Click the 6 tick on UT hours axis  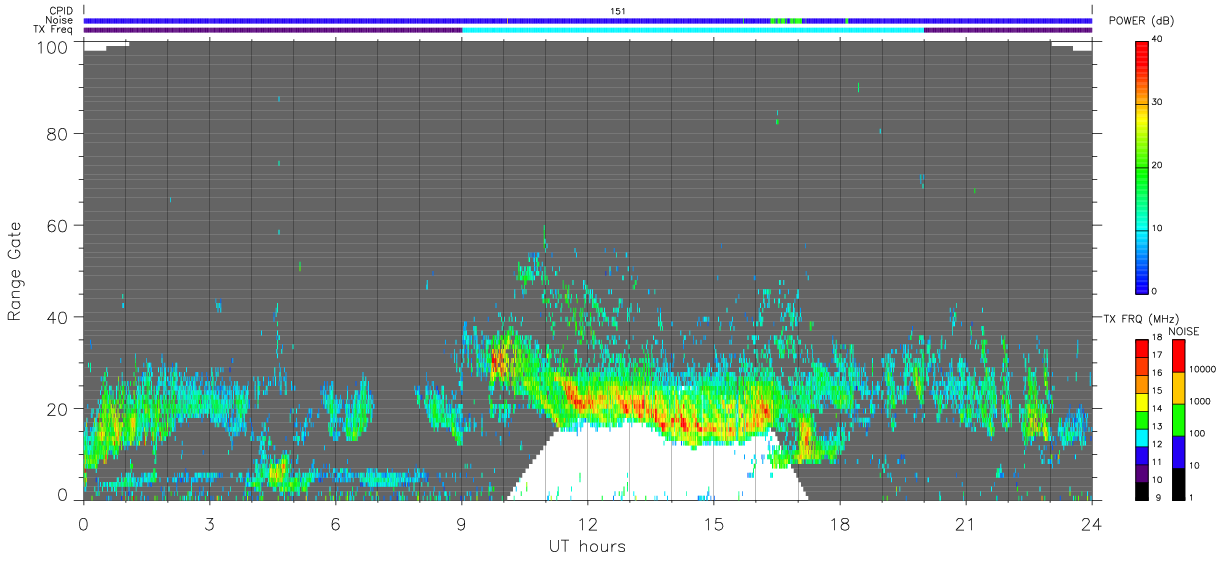pyautogui.click(x=335, y=523)
